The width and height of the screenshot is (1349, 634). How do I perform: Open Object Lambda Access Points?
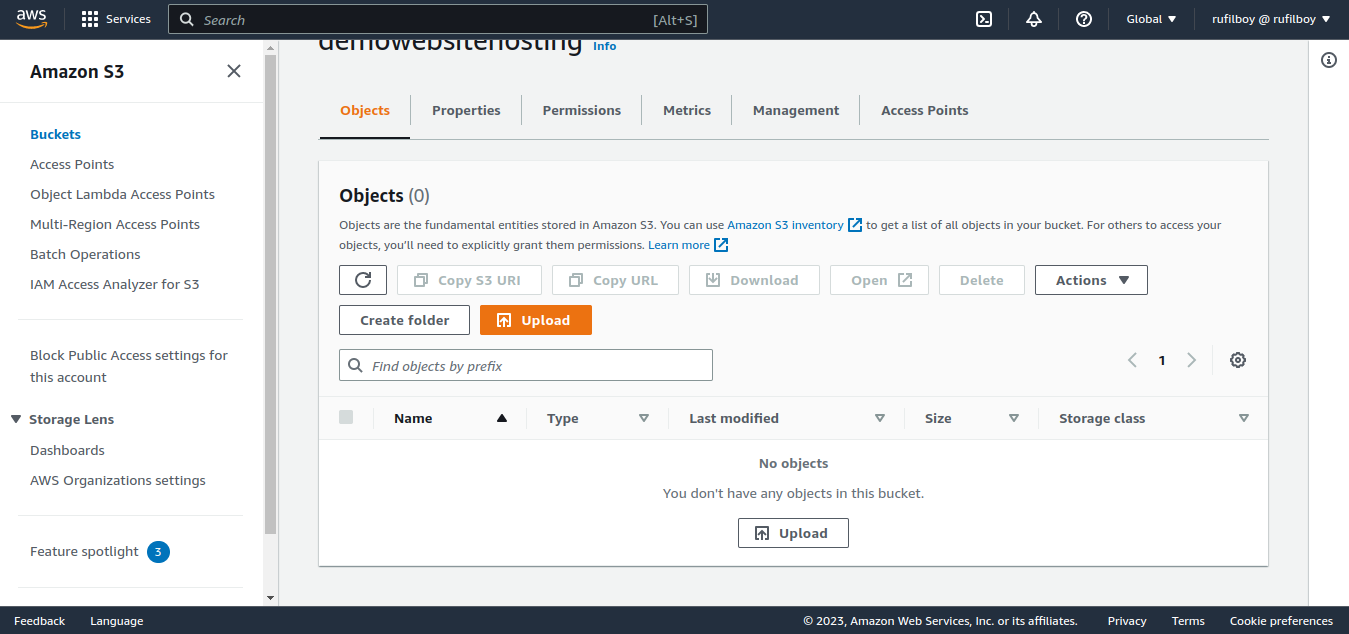[x=122, y=194]
